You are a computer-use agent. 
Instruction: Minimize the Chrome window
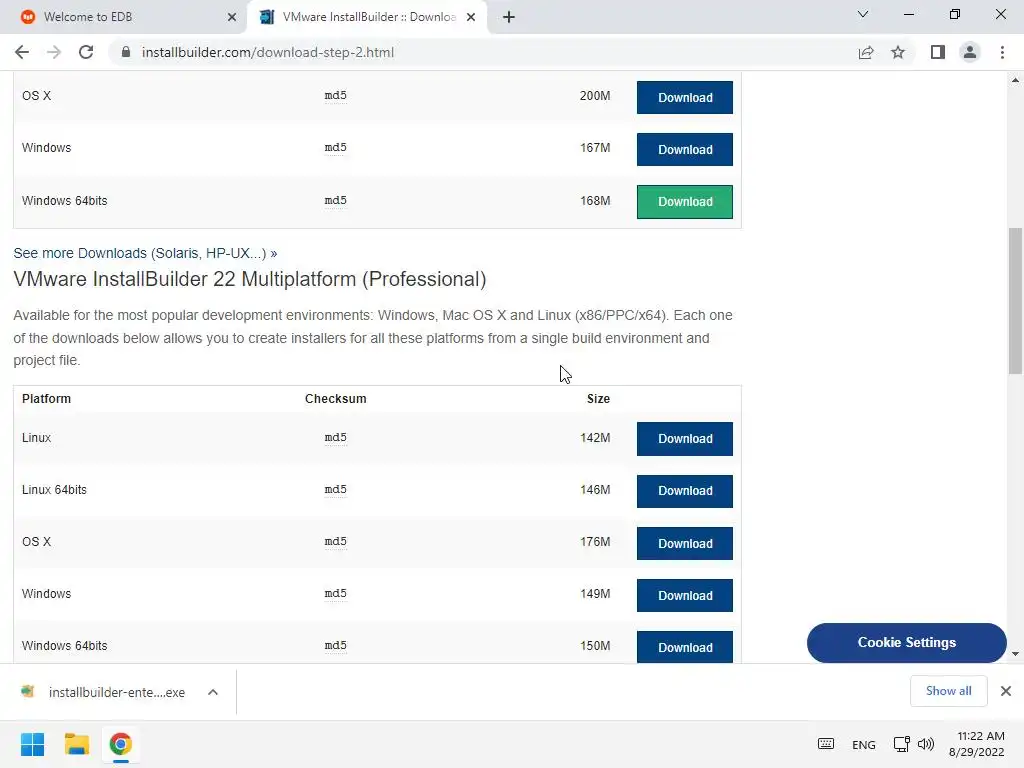pyautogui.click(x=908, y=14)
